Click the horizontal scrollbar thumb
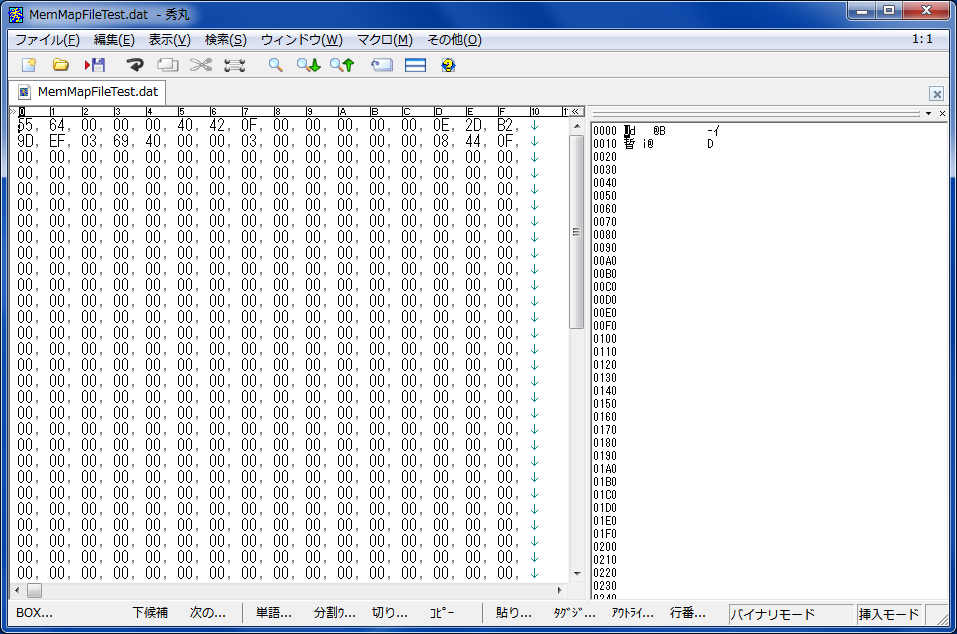Image resolution: width=957 pixels, height=634 pixels. [34, 590]
